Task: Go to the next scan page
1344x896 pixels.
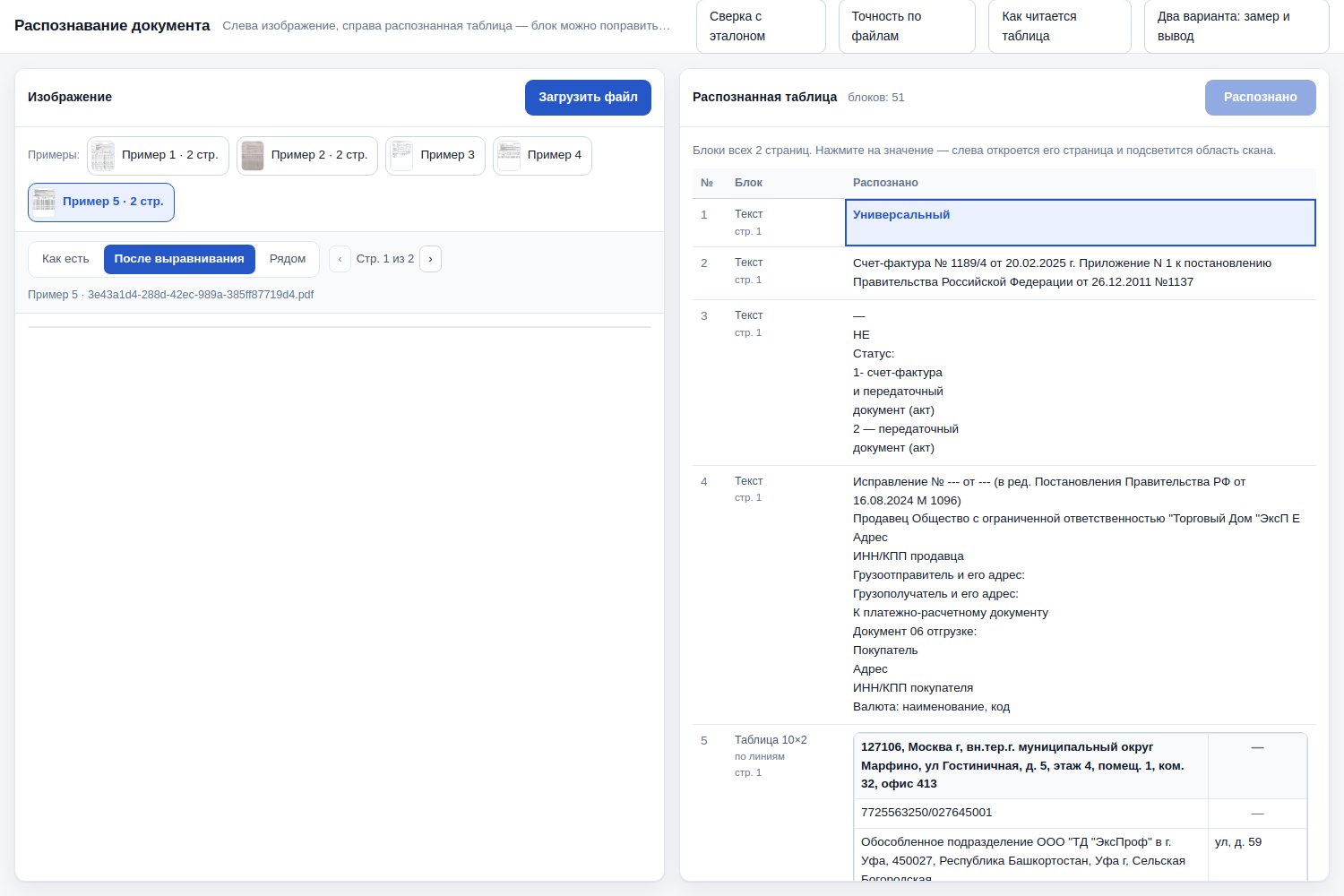Action: tap(430, 259)
